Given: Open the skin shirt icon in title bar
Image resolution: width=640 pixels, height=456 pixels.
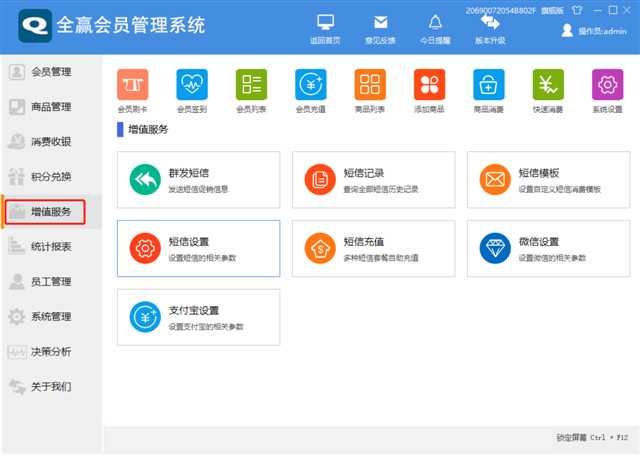Looking at the screenshot, I should [577, 10].
